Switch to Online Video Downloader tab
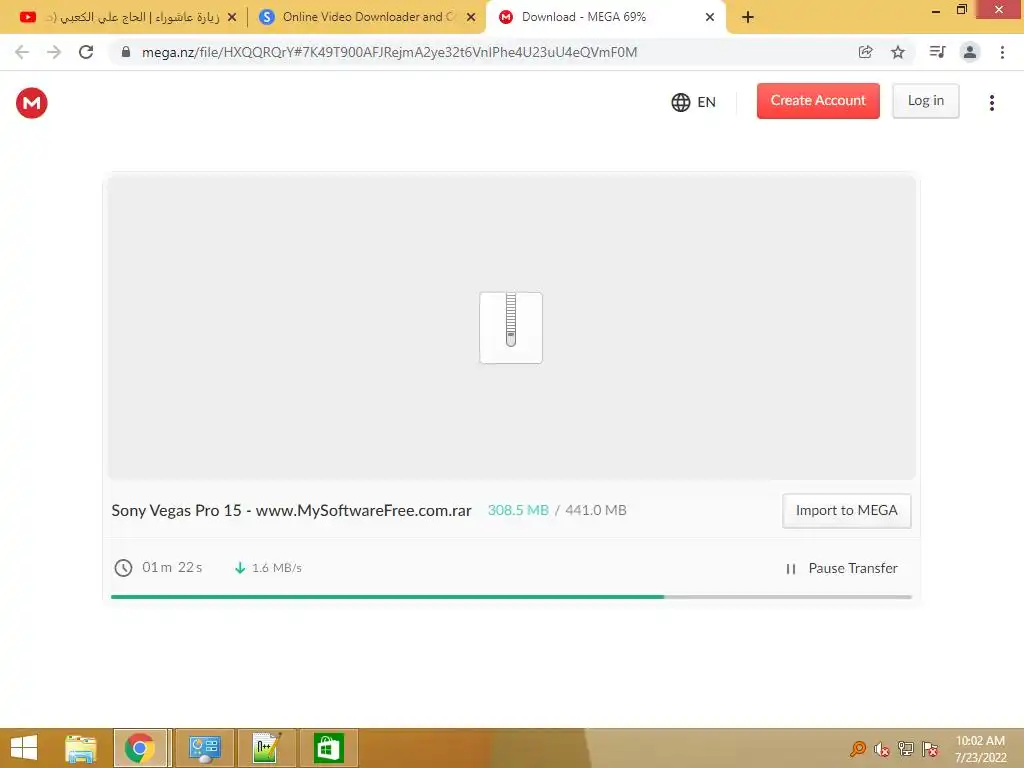This screenshot has height=768, width=1024. (366, 17)
